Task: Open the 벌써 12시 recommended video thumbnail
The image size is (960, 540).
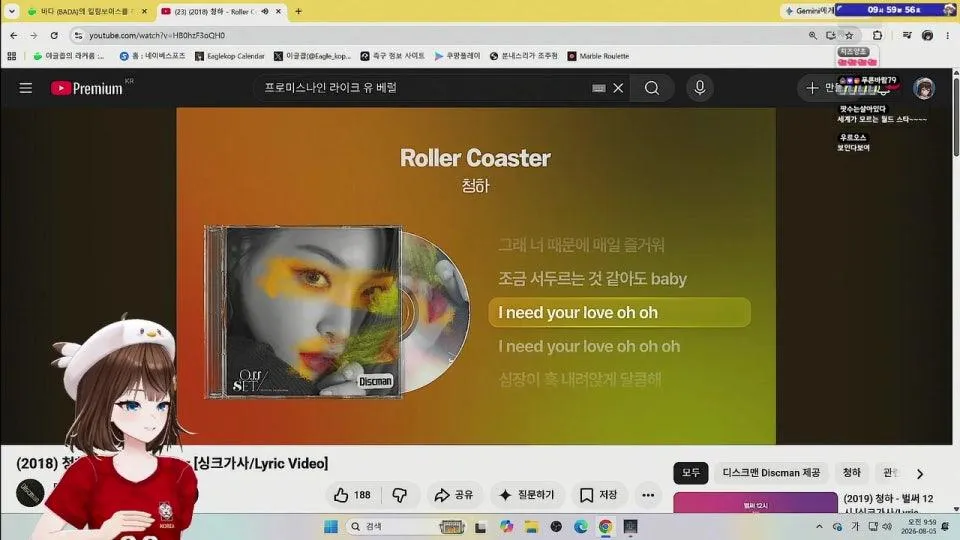Action: click(755, 502)
